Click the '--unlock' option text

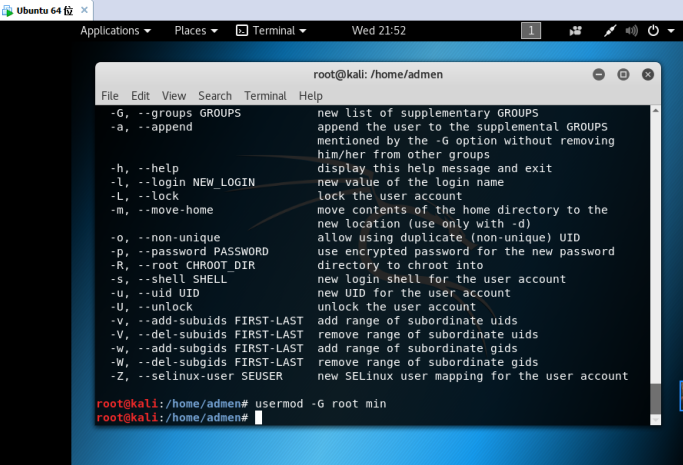tap(165, 307)
